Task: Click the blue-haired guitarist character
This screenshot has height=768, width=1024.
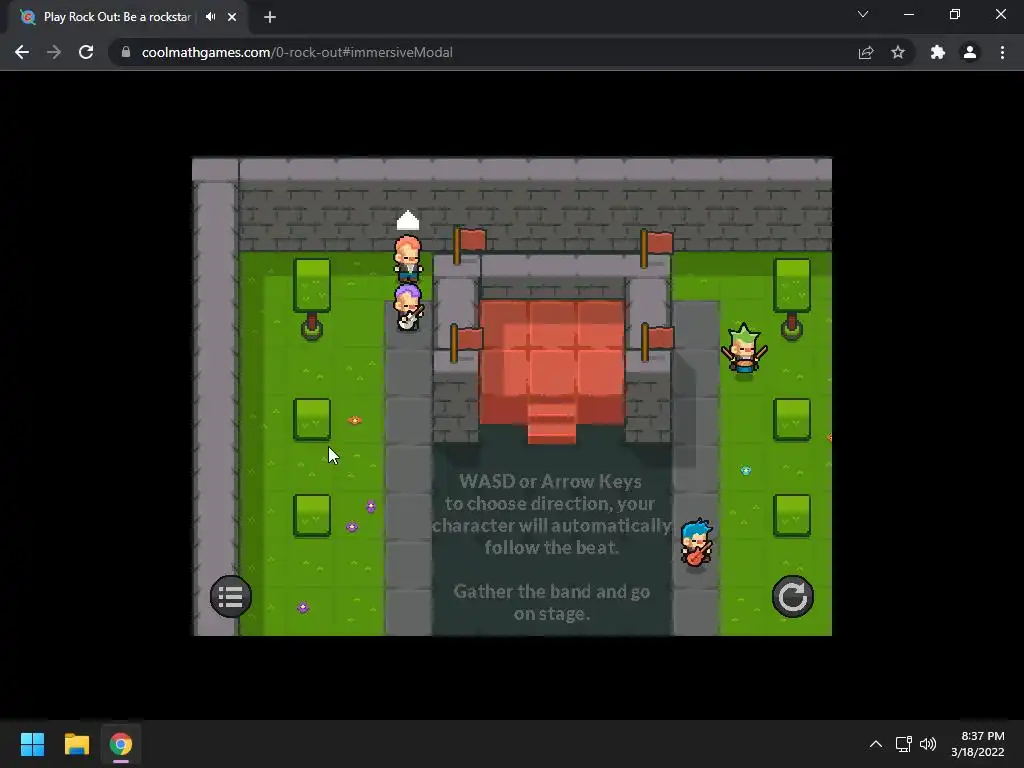Action: pyautogui.click(x=696, y=543)
